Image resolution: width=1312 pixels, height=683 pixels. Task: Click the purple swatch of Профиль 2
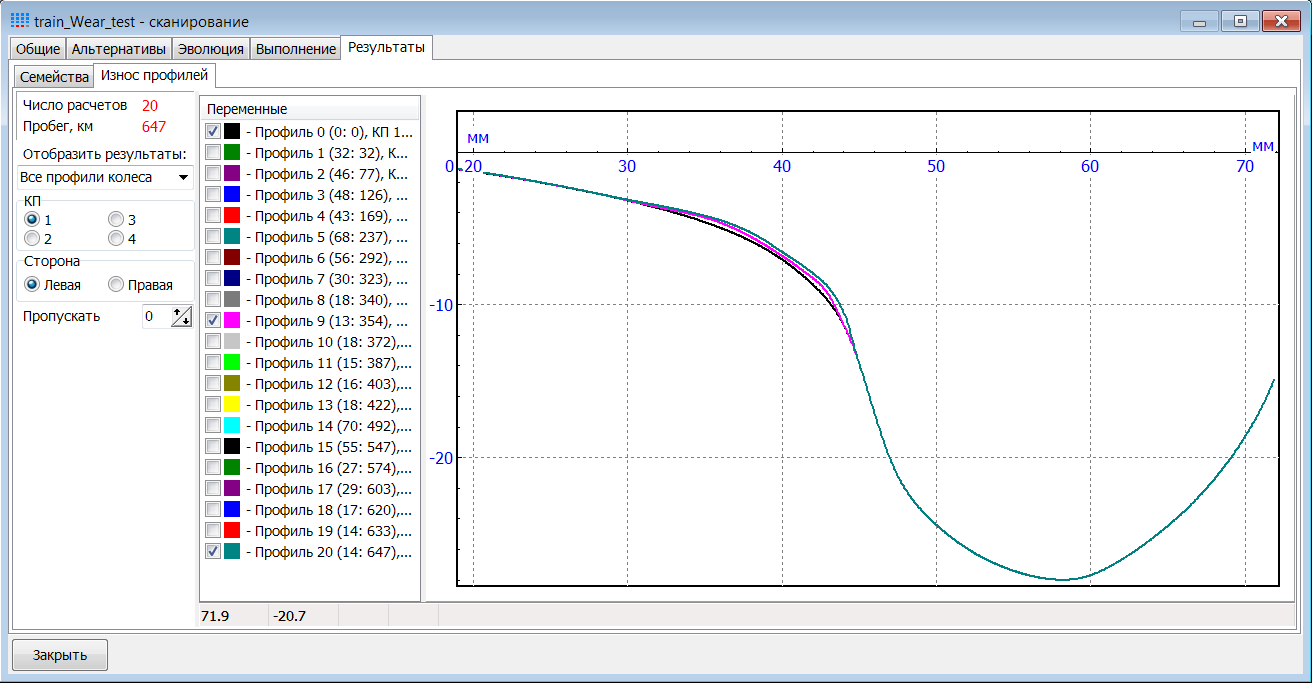232,173
